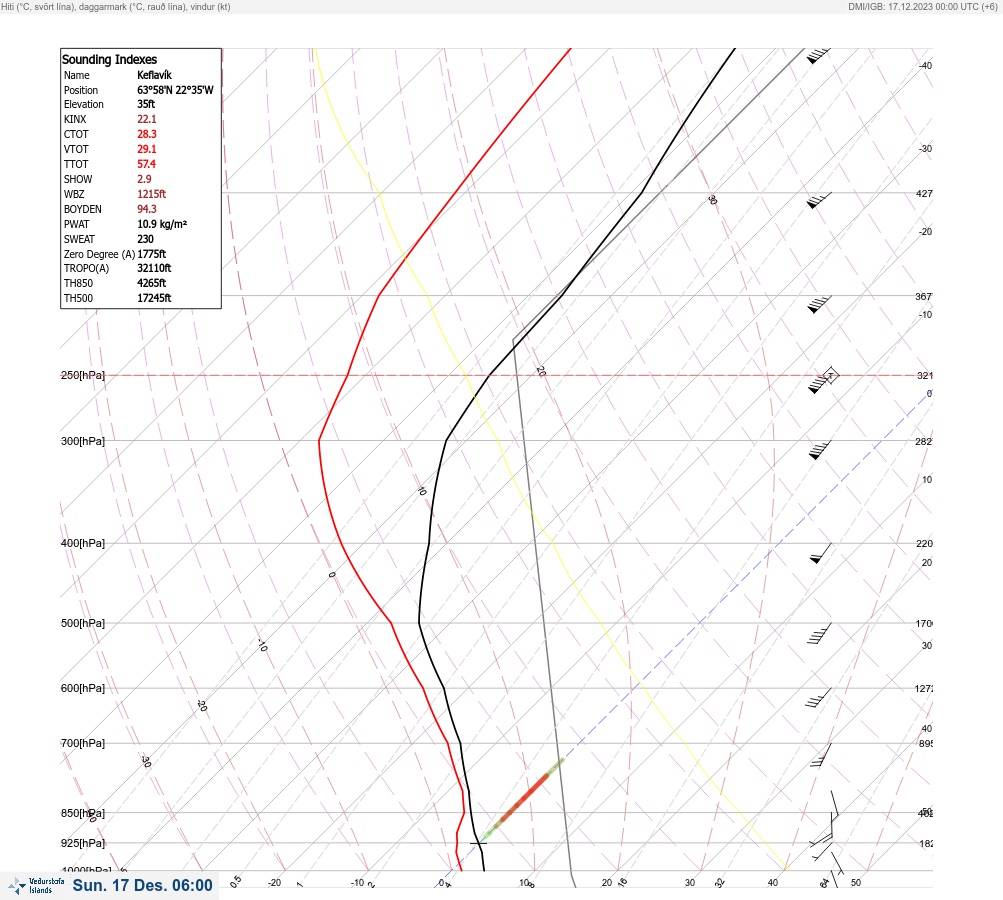Click the chart legend text at top-left
Viewport: 1003px width, 900px height.
116,6
